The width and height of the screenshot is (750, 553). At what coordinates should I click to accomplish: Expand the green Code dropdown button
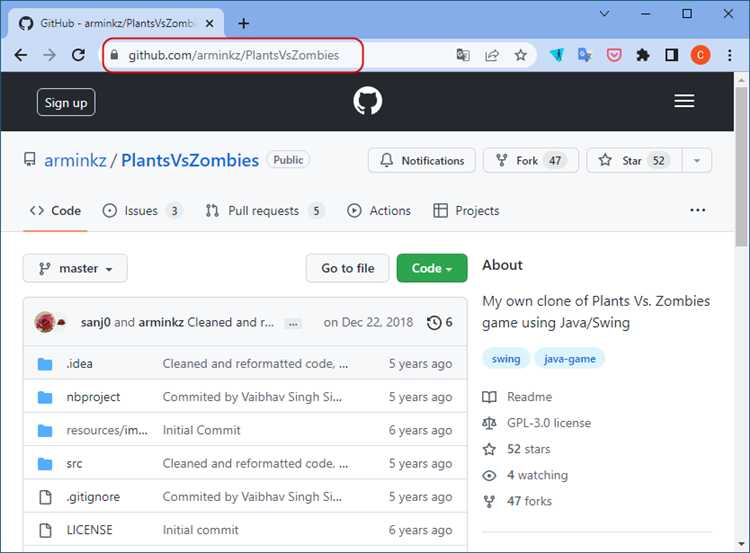pyautogui.click(x=432, y=268)
